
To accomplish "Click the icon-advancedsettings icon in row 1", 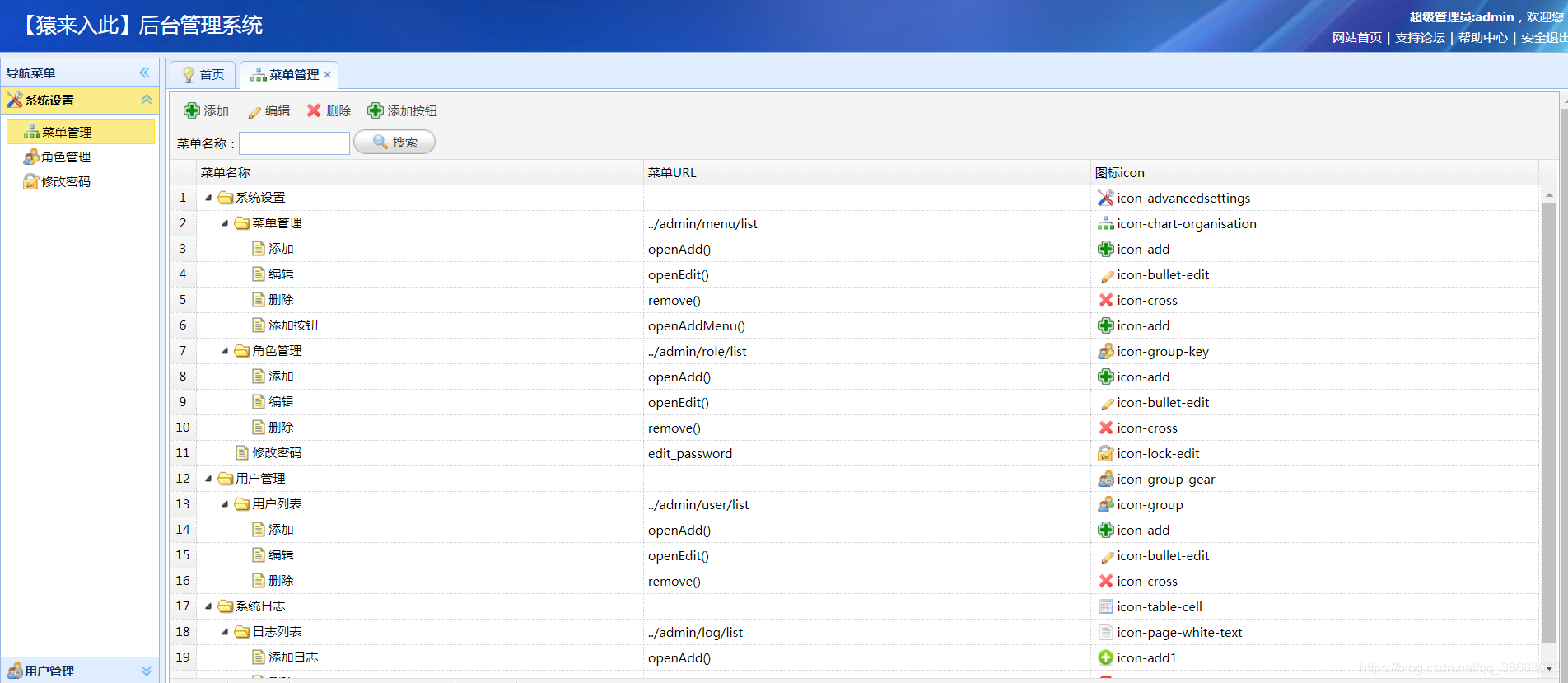I will click(x=1106, y=198).
